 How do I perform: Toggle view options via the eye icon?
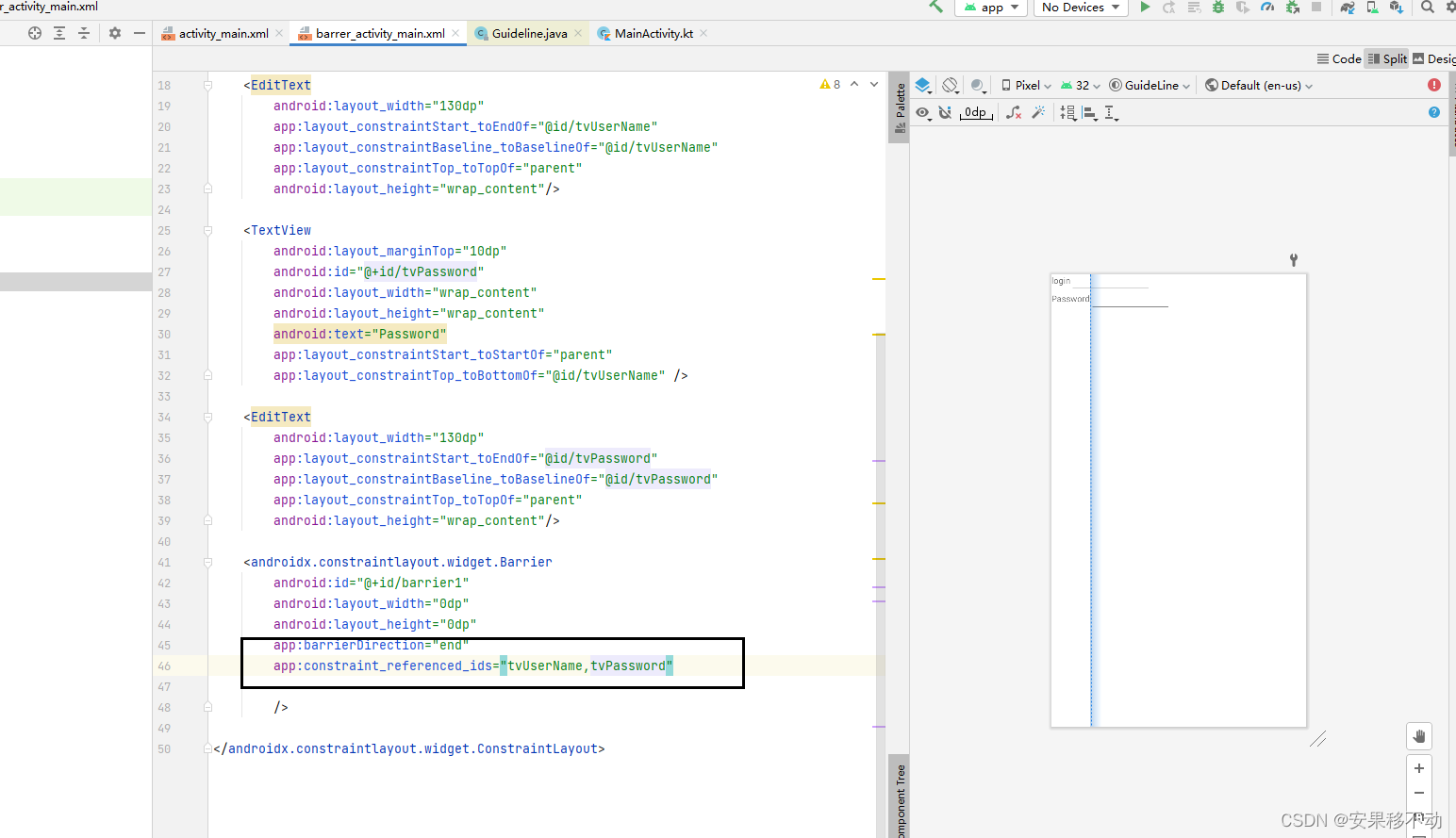pyautogui.click(x=921, y=112)
